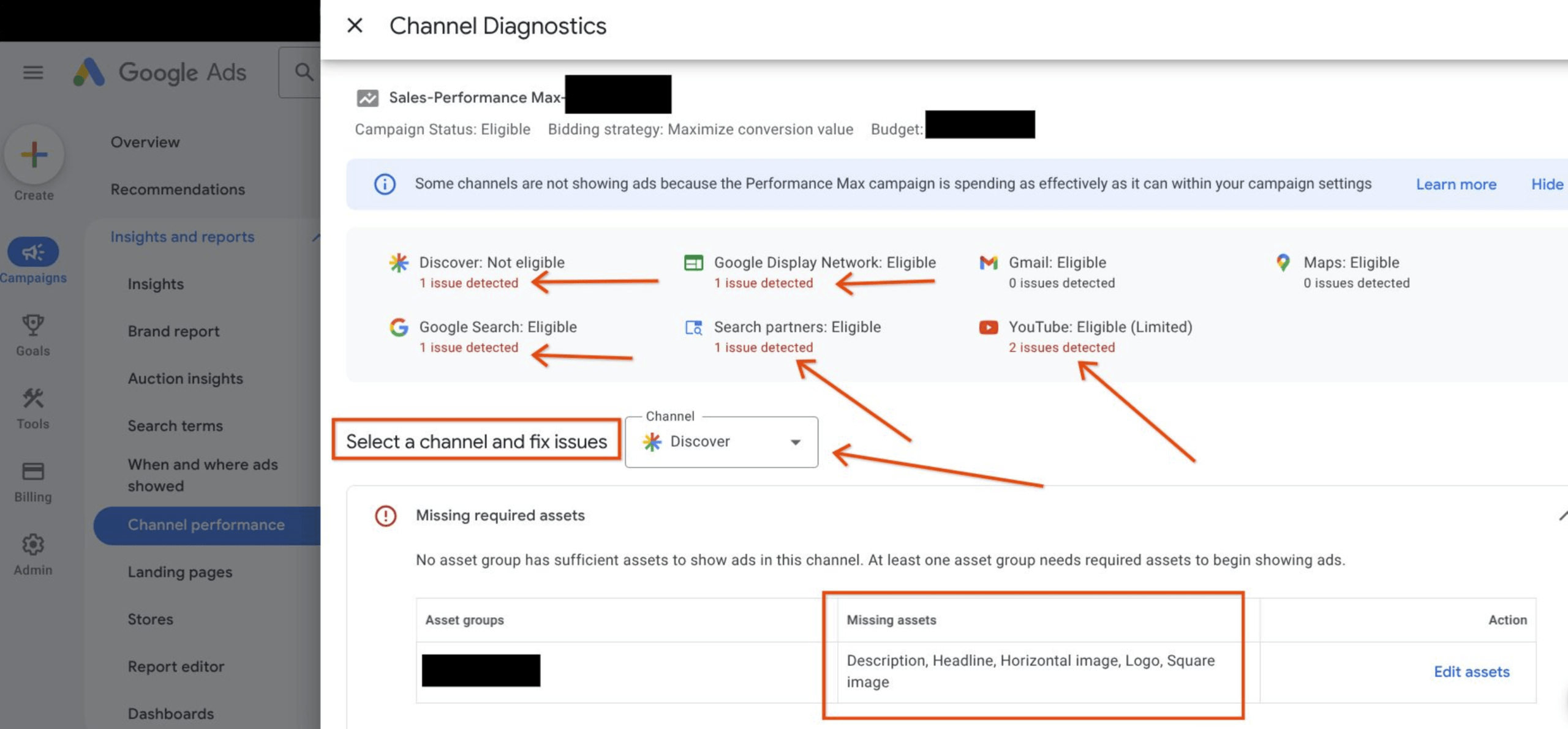Screen dimensions: 1568x729
Task: Click the Missing required assets warning icon
Action: (x=386, y=516)
